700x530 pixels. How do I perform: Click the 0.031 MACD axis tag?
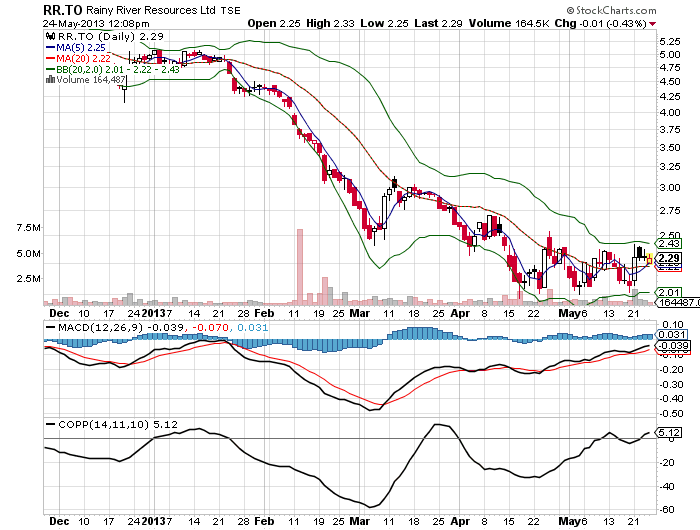point(671,334)
